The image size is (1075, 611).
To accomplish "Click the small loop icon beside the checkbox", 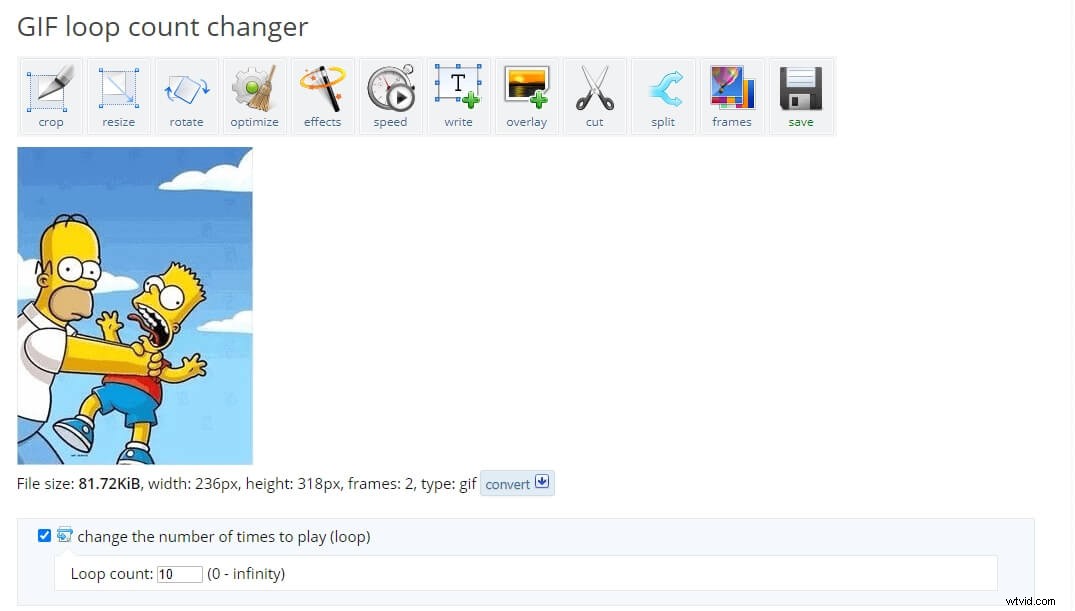I will click(65, 536).
